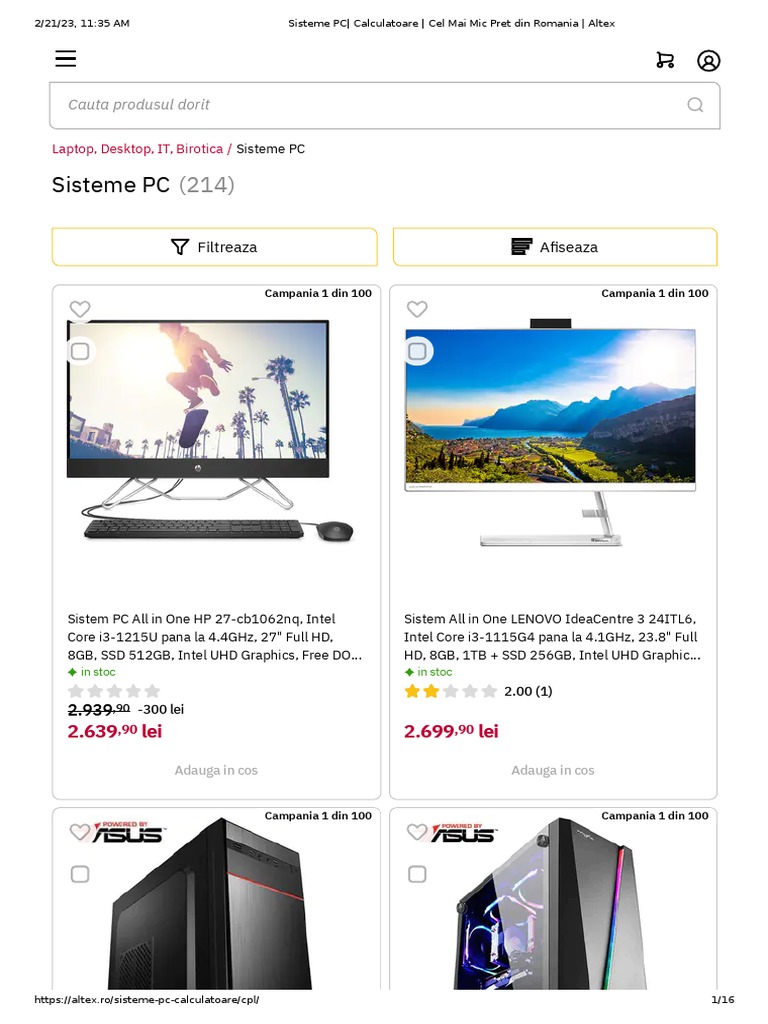Select compare checkbox on black ASUS tower
The width and height of the screenshot is (768, 1024).
[x=80, y=874]
